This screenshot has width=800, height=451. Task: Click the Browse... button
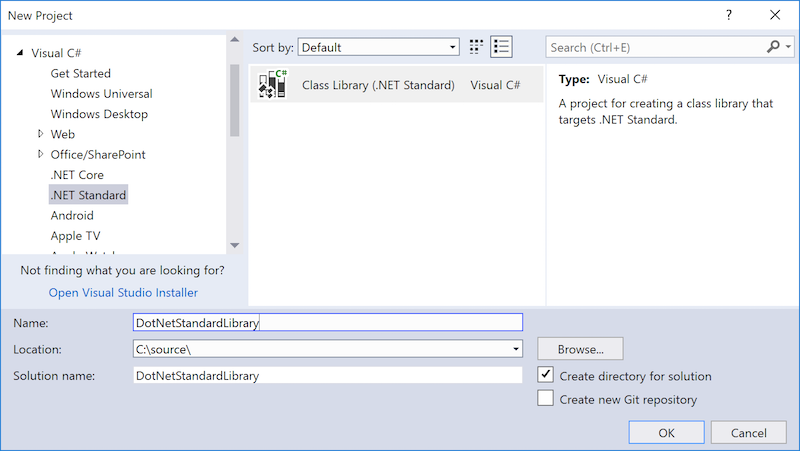click(x=580, y=349)
